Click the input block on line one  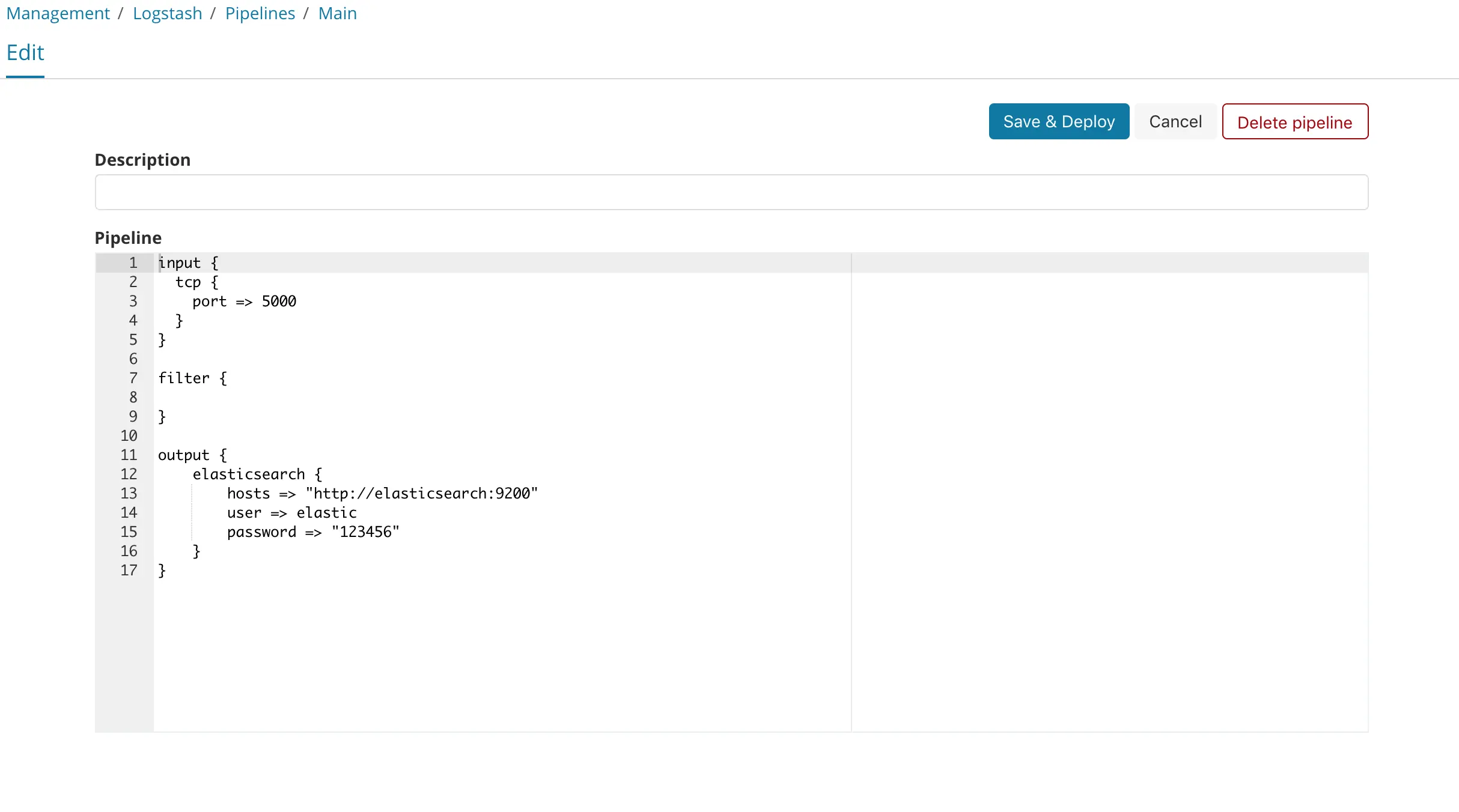pos(187,262)
